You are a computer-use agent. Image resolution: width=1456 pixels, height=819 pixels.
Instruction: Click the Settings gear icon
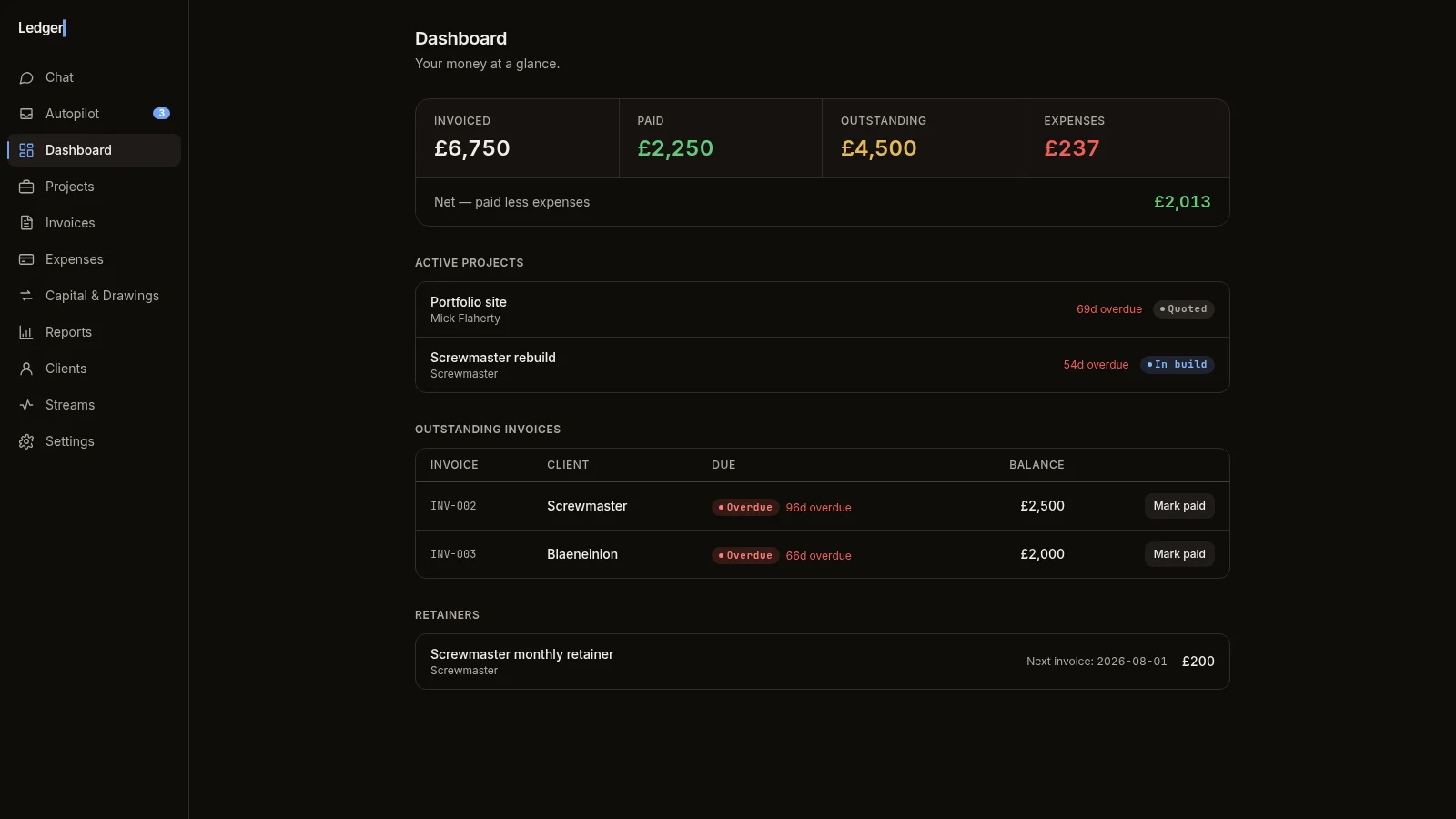click(x=26, y=441)
